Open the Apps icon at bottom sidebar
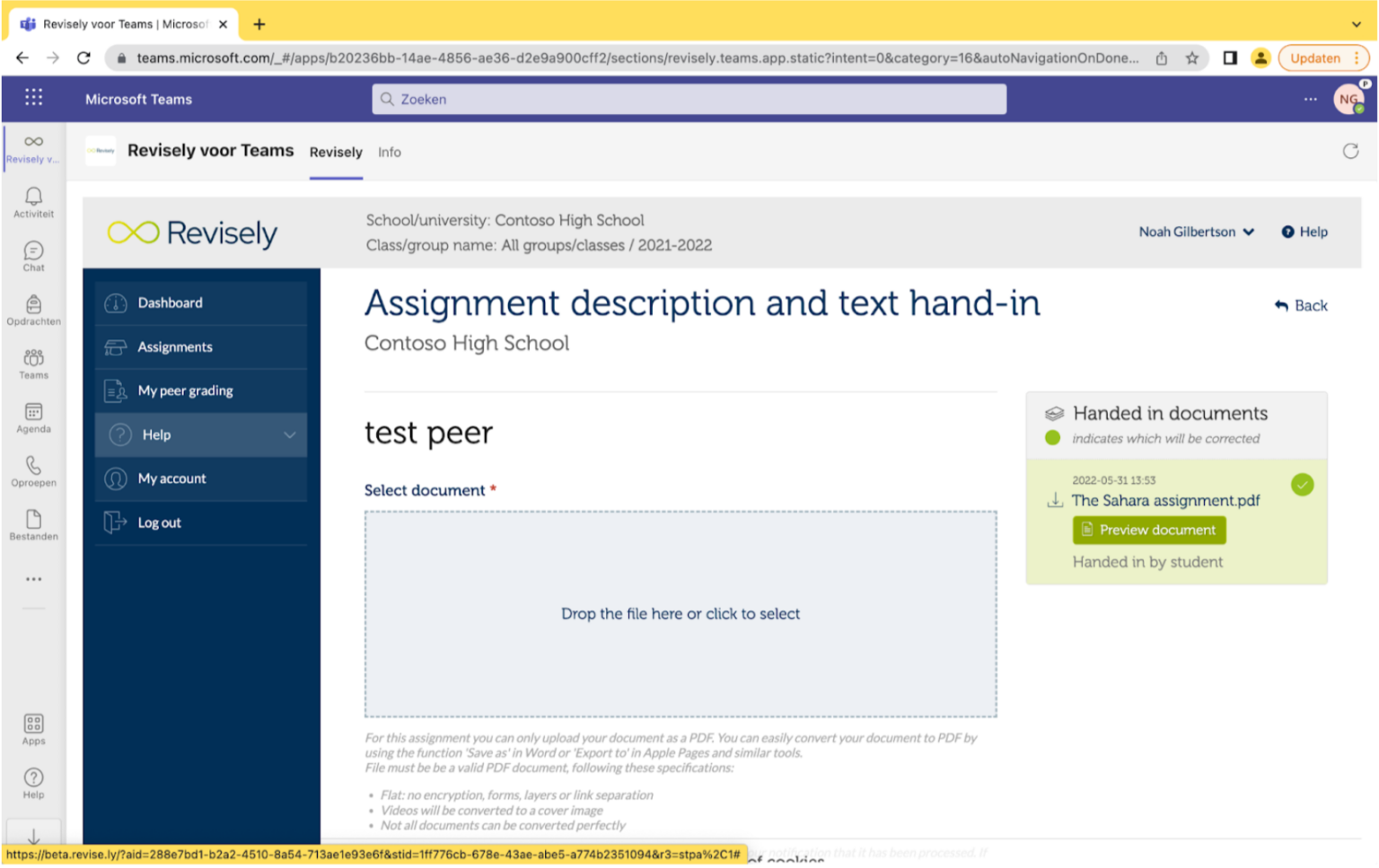Image resolution: width=1379 pixels, height=868 pixels. click(33, 724)
